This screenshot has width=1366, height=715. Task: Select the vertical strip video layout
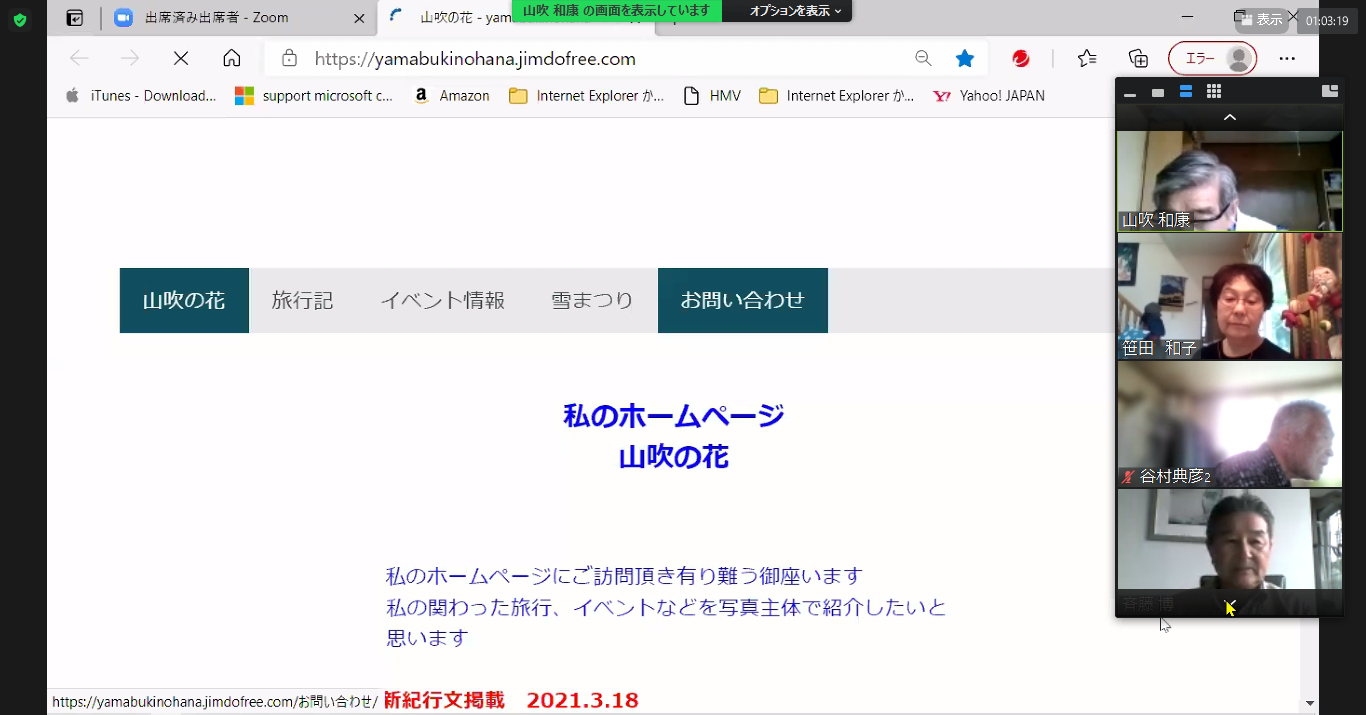tap(1186, 92)
